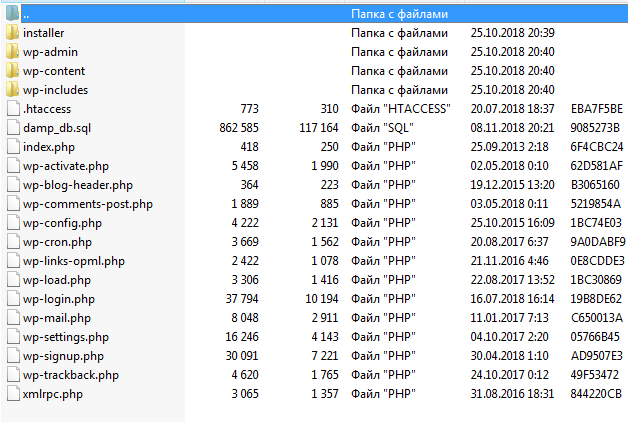Image resolution: width=628 pixels, height=422 pixels.
Task: Click the 117 164 packed size value
Action: [319, 128]
